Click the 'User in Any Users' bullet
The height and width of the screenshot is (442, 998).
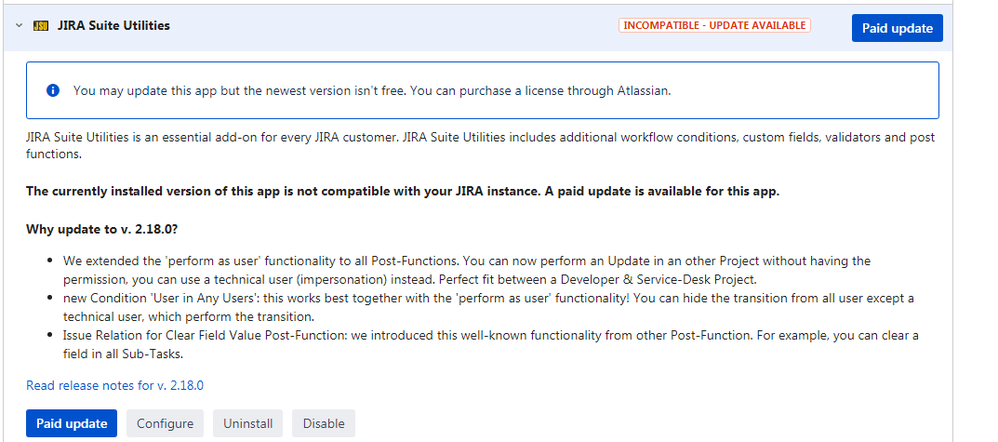(488, 307)
